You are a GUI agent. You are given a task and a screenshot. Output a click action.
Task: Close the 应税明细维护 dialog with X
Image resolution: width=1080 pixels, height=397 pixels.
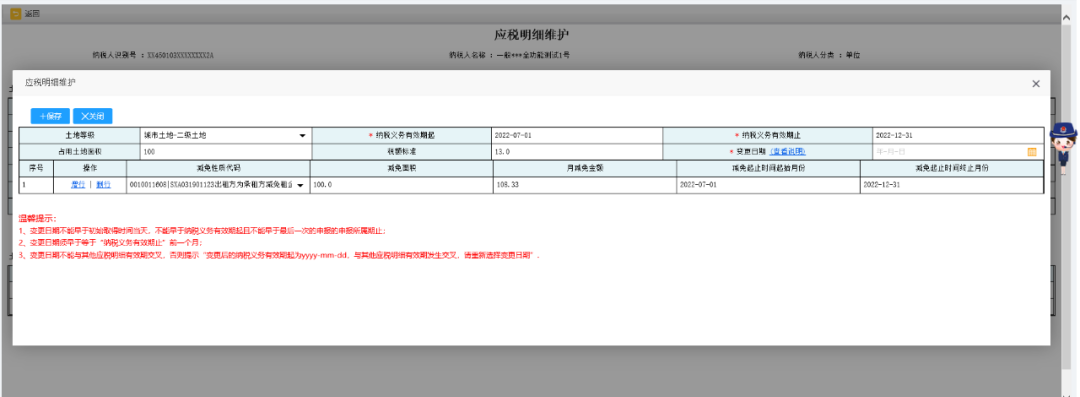tap(1036, 83)
